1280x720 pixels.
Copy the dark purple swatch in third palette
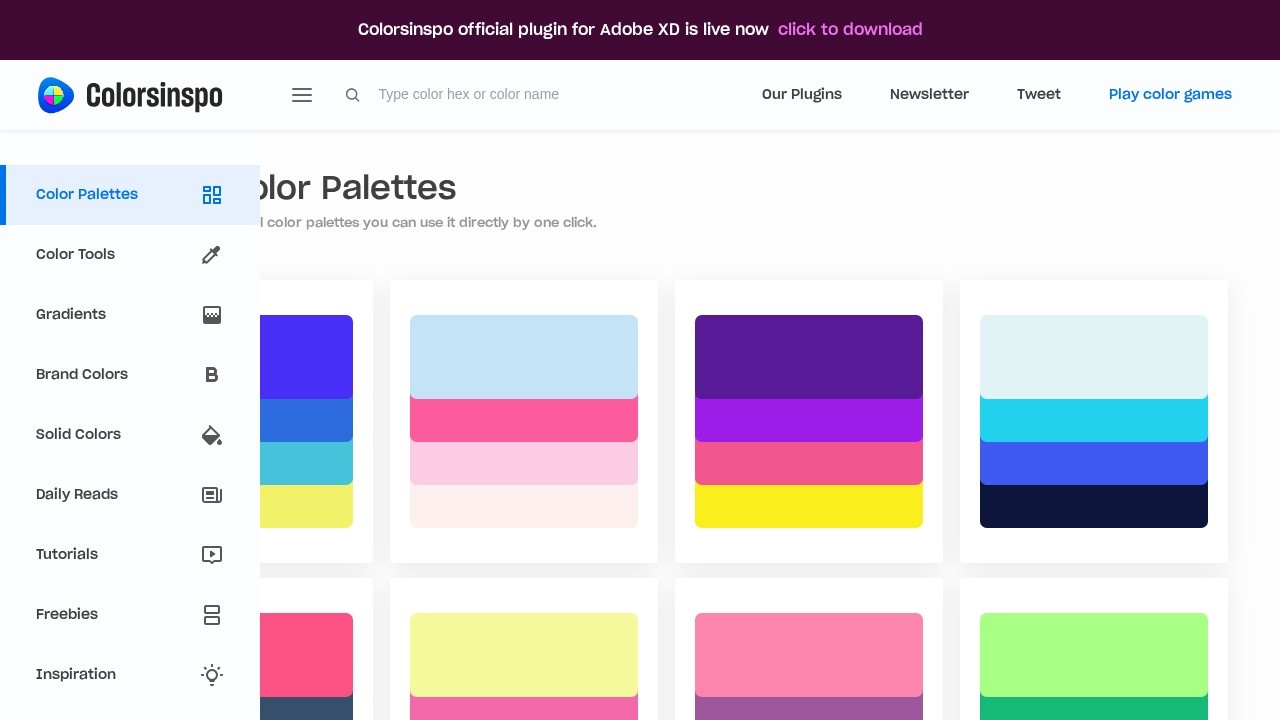click(x=809, y=356)
